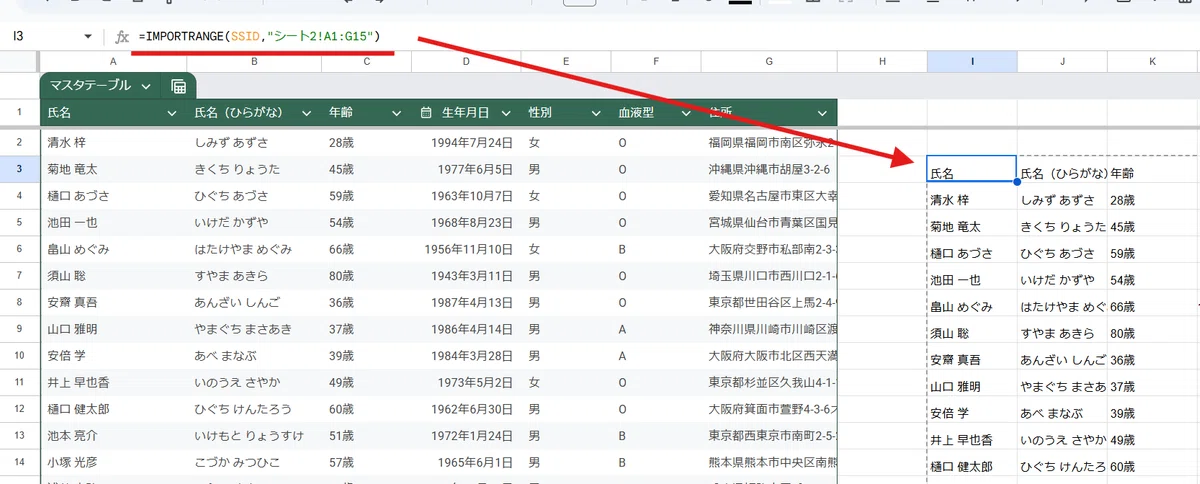This screenshot has width=1200, height=484.
Task: Click the fx function icon
Action: click(122, 36)
